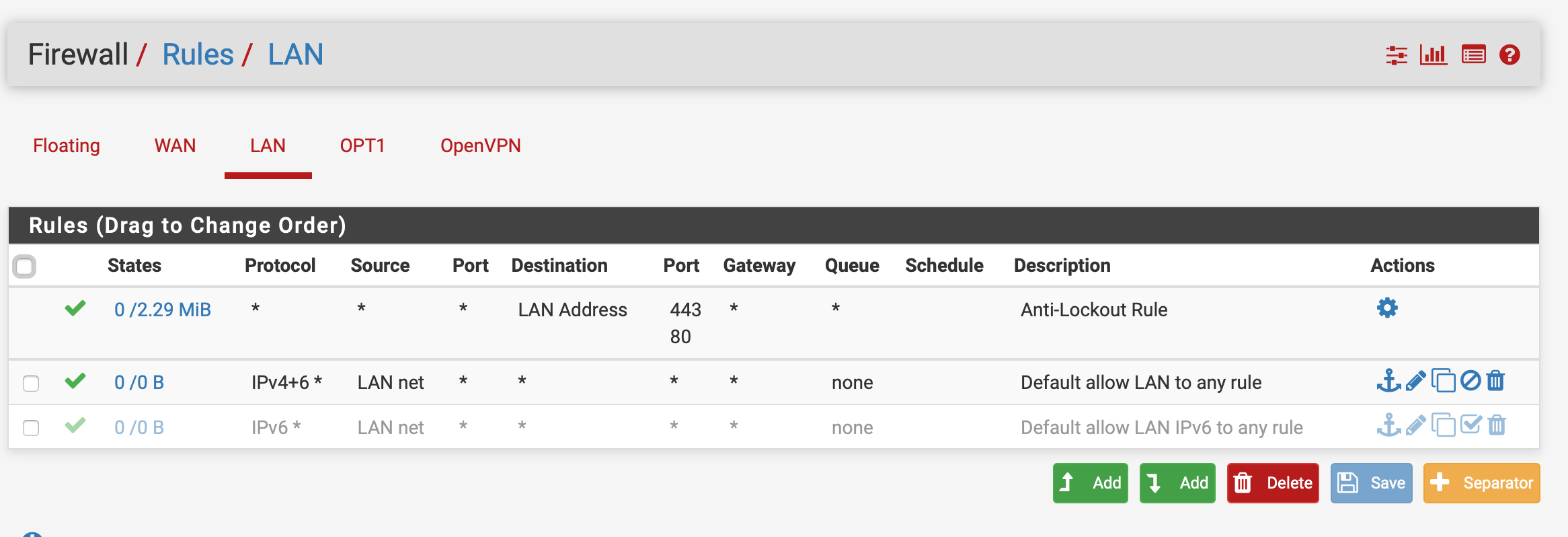The image size is (1568, 537).
Task: Delete the Default allow LAN to any rule
Action: pyautogui.click(x=1496, y=382)
